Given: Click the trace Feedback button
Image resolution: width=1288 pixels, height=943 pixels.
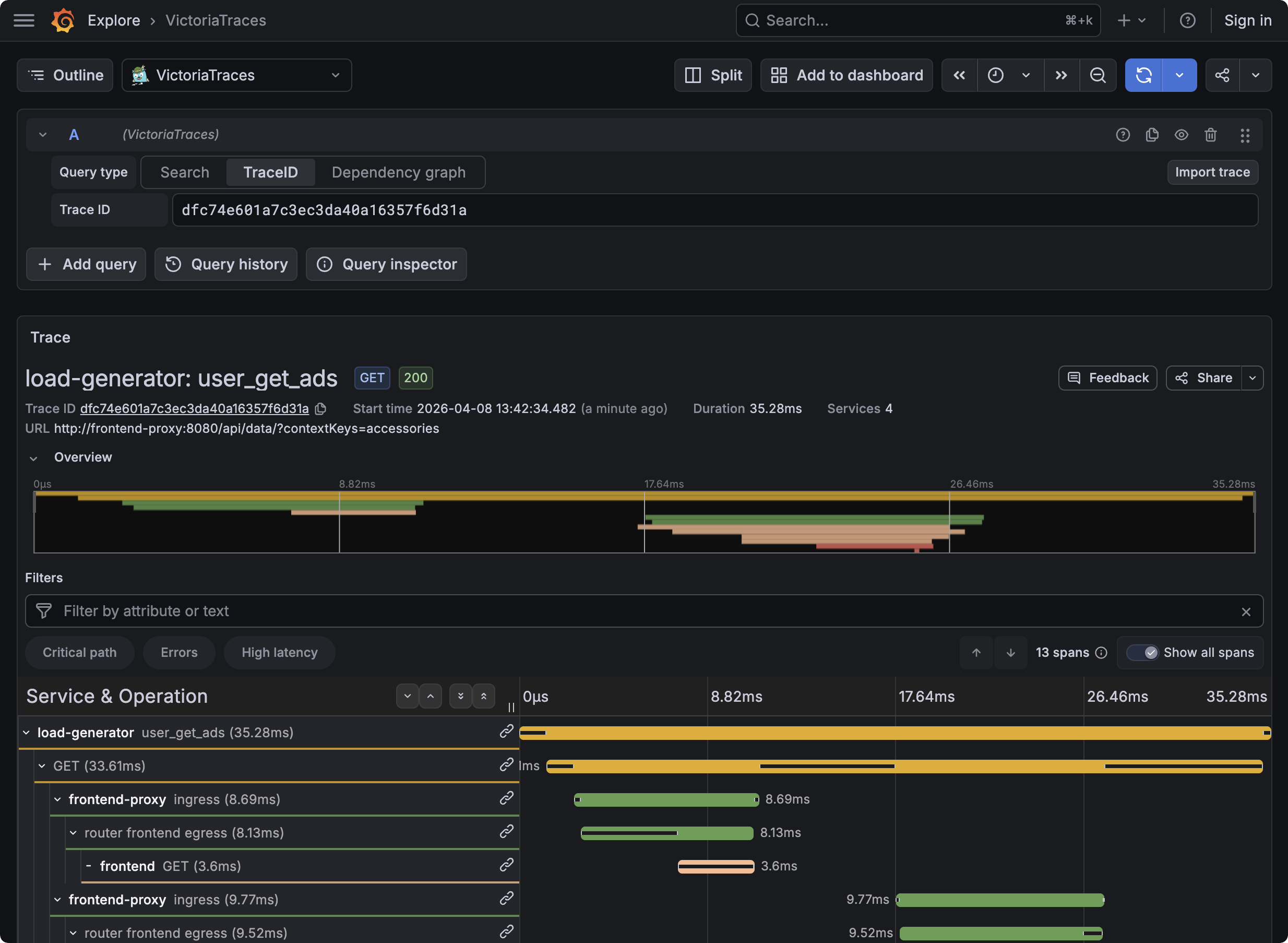Looking at the screenshot, I should pos(1107,378).
